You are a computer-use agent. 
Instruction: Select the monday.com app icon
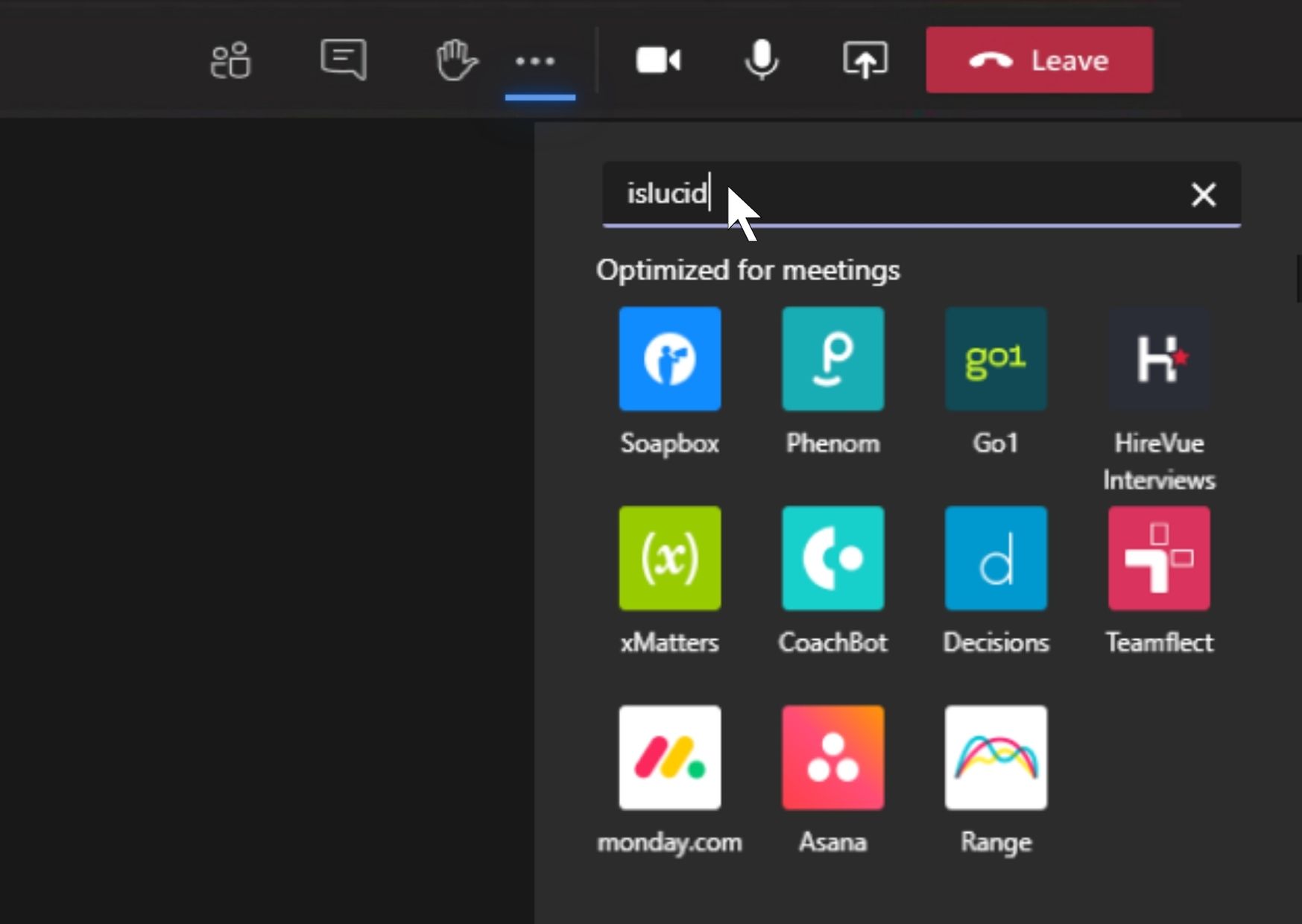click(x=670, y=758)
